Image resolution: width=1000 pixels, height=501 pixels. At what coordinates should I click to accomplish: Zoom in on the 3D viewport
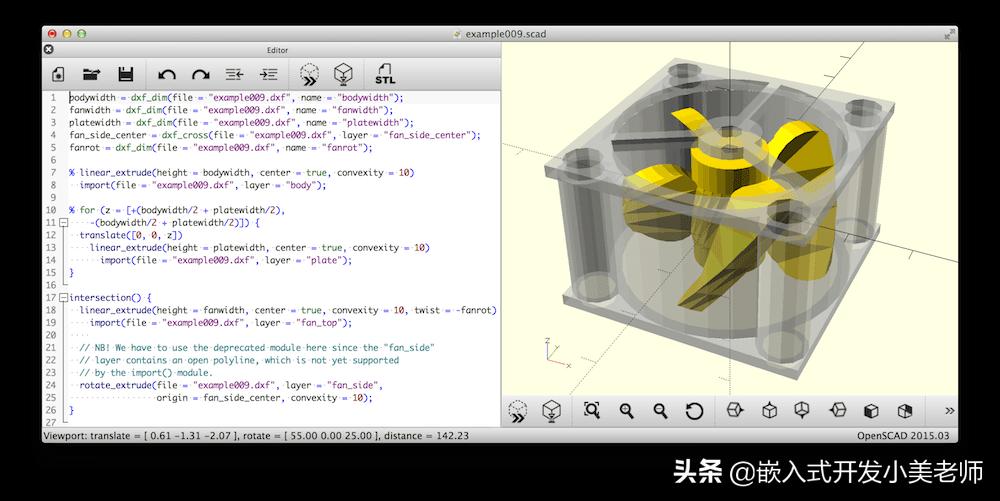[x=626, y=411]
